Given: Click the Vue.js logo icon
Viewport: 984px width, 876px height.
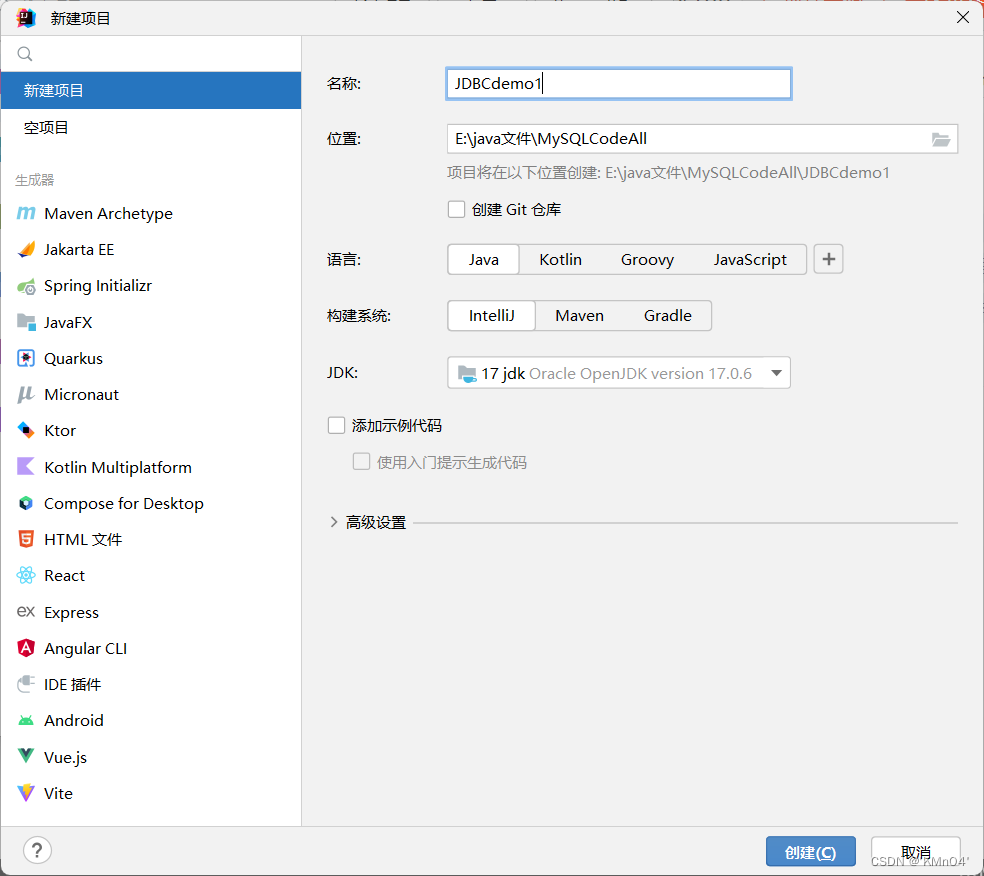Looking at the screenshot, I should [x=26, y=756].
